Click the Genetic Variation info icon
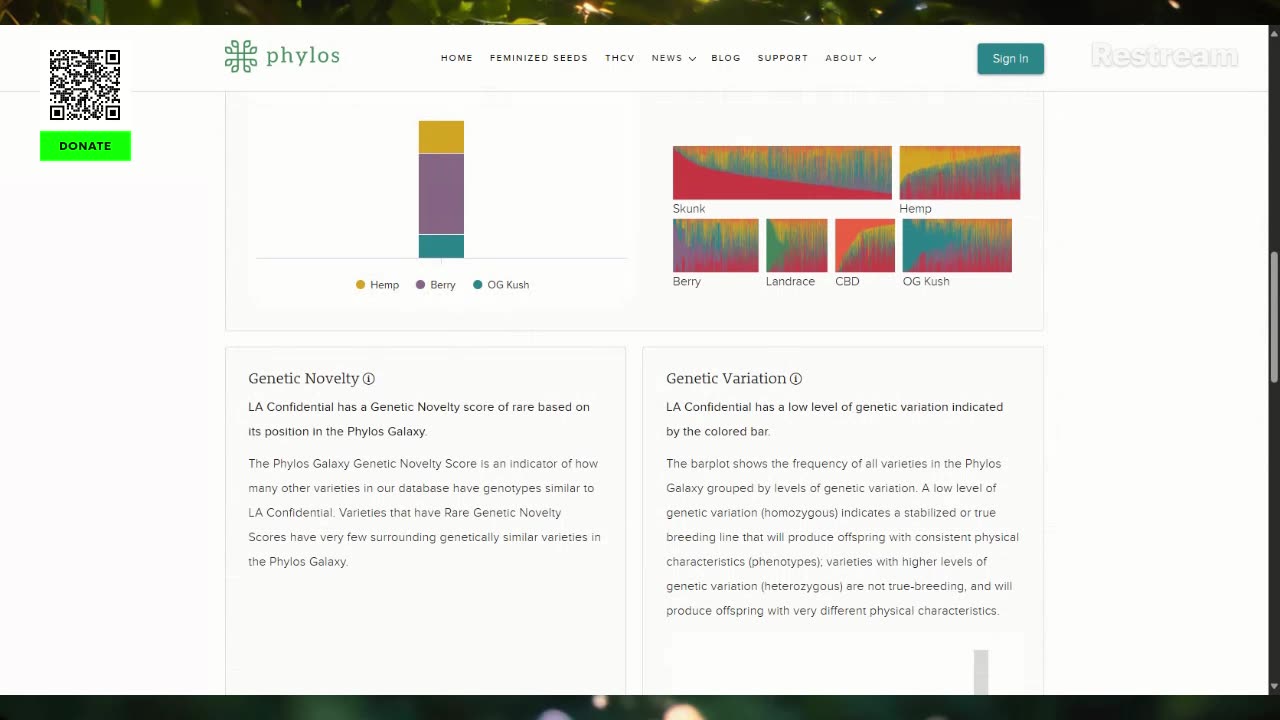Image resolution: width=1280 pixels, height=720 pixels. click(x=796, y=379)
